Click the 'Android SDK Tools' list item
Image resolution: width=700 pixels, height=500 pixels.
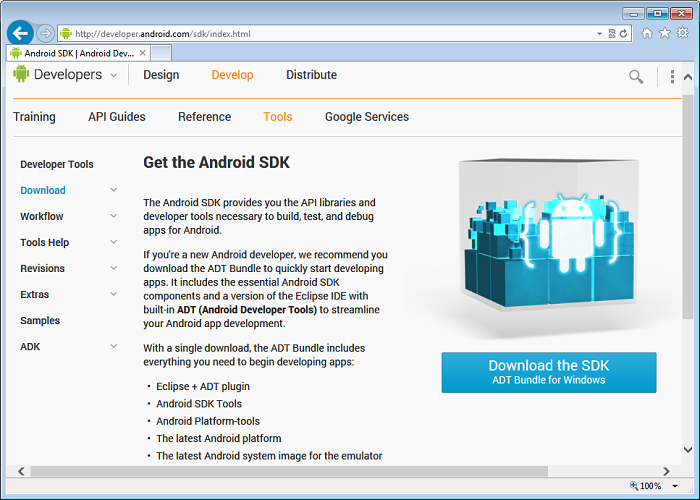point(199,404)
